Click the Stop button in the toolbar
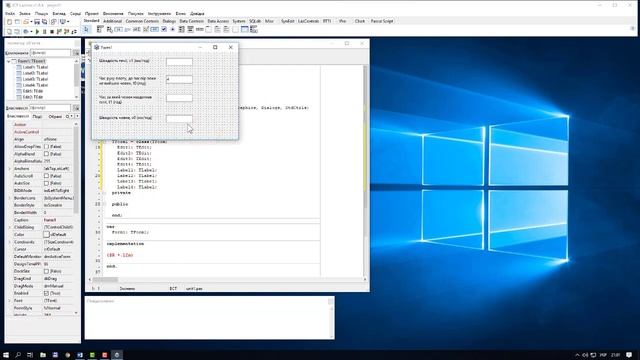 point(52,31)
